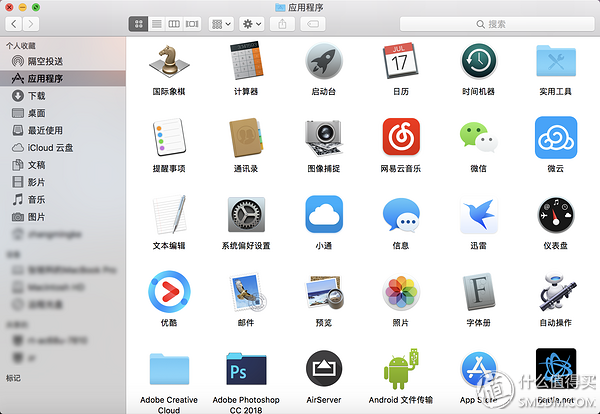Select AirDrop (隔空投送) in sidebar
Viewport: 600px width, 414px height.
pos(63,61)
